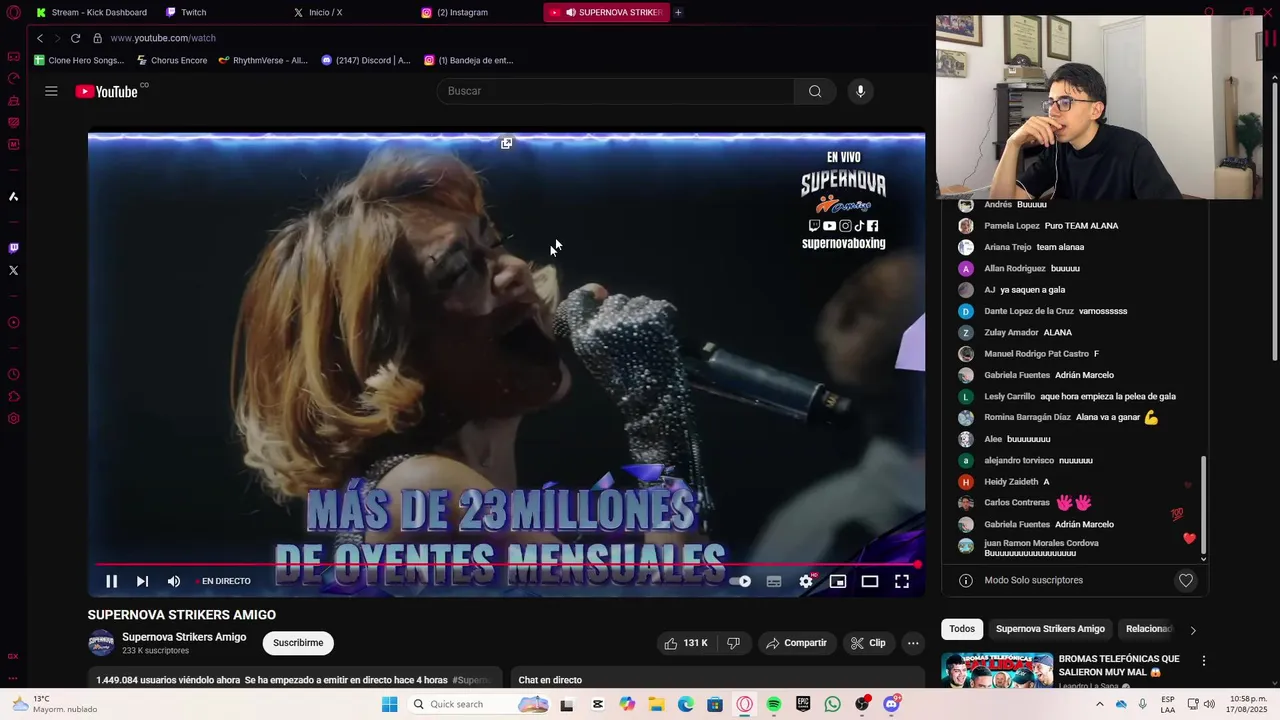Open RhythmVerse bookmark
The width and height of the screenshot is (1280, 720).
[263, 60]
